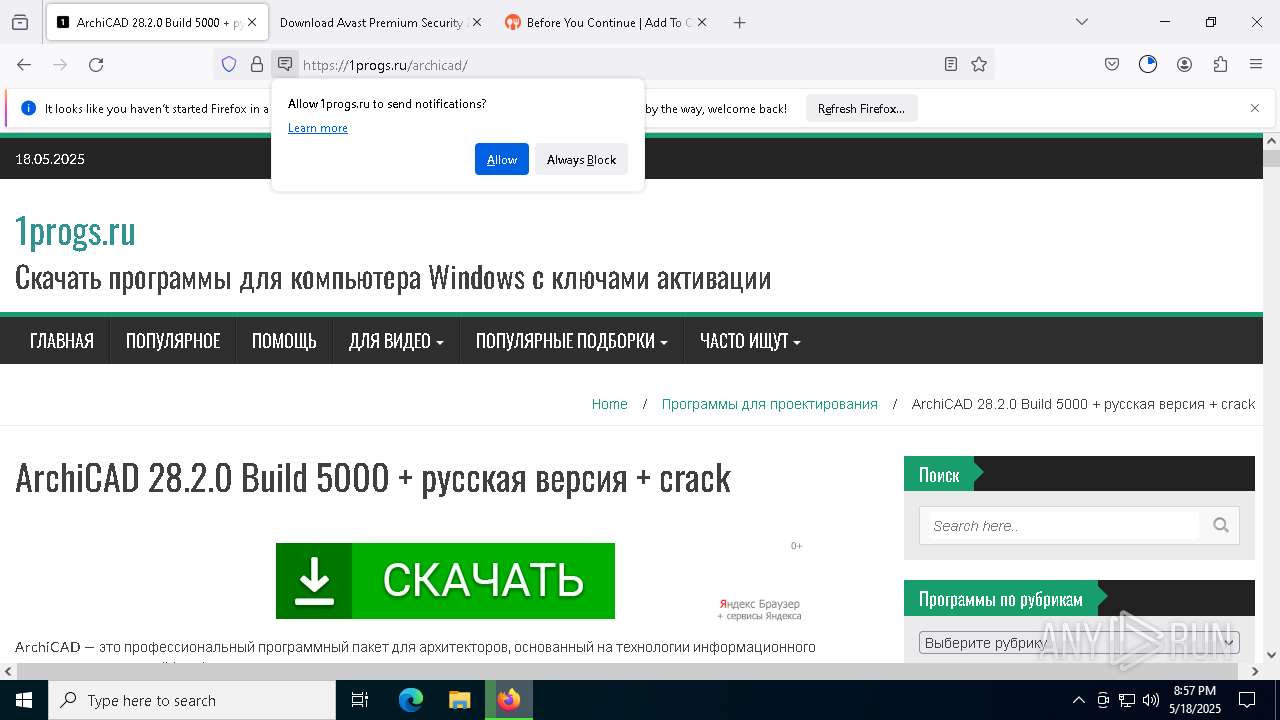
Task: Click Always Block notifications button
Action: click(581, 159)
